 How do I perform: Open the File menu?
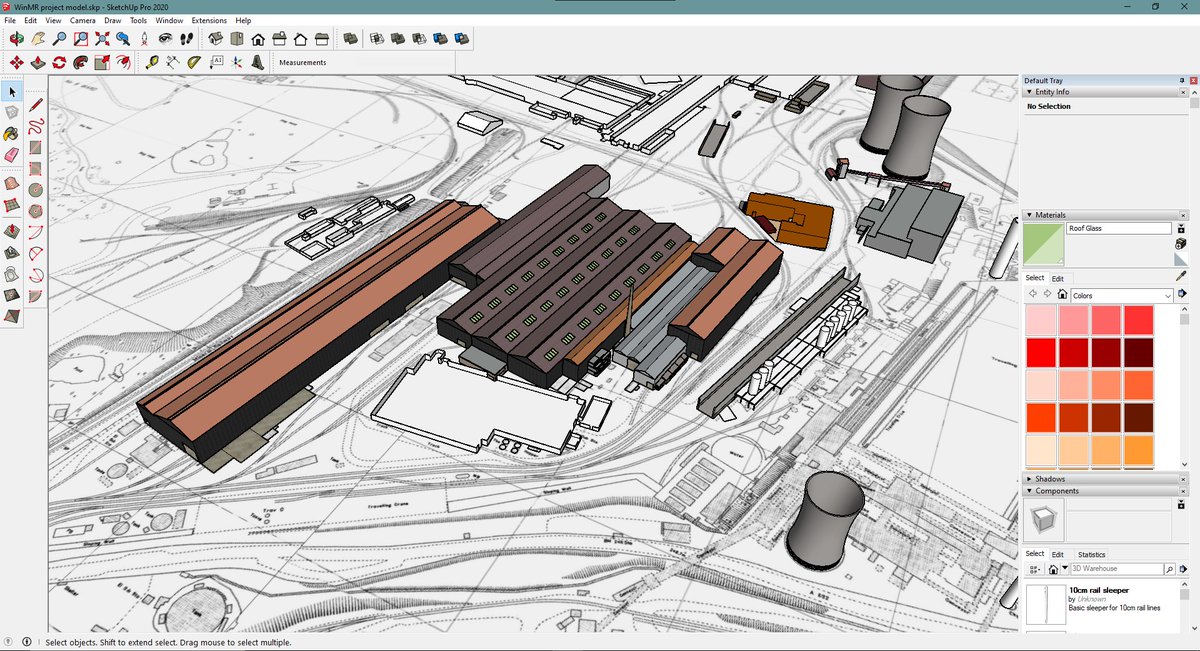10,20
